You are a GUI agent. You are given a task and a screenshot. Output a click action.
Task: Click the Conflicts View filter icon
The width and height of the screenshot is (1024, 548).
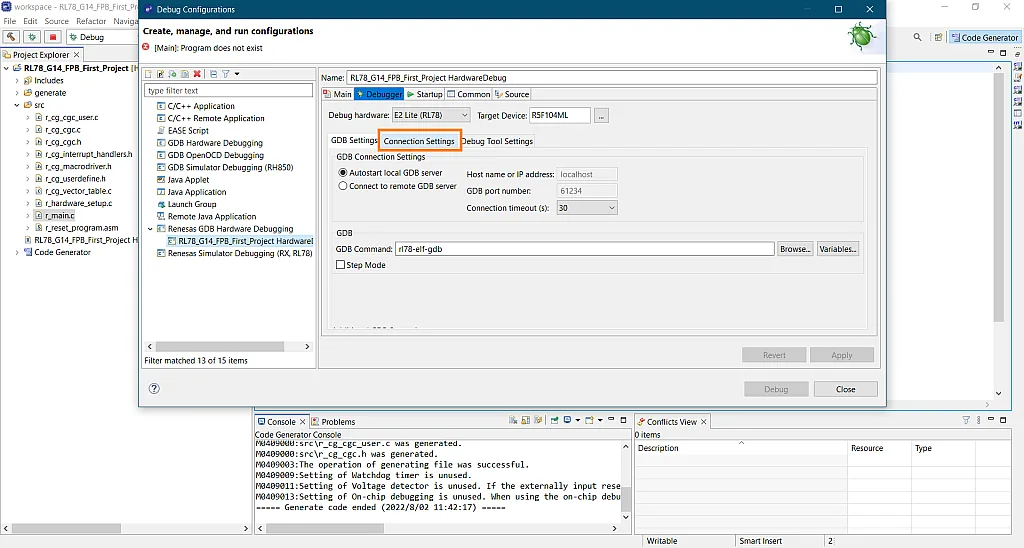point(966,421)
